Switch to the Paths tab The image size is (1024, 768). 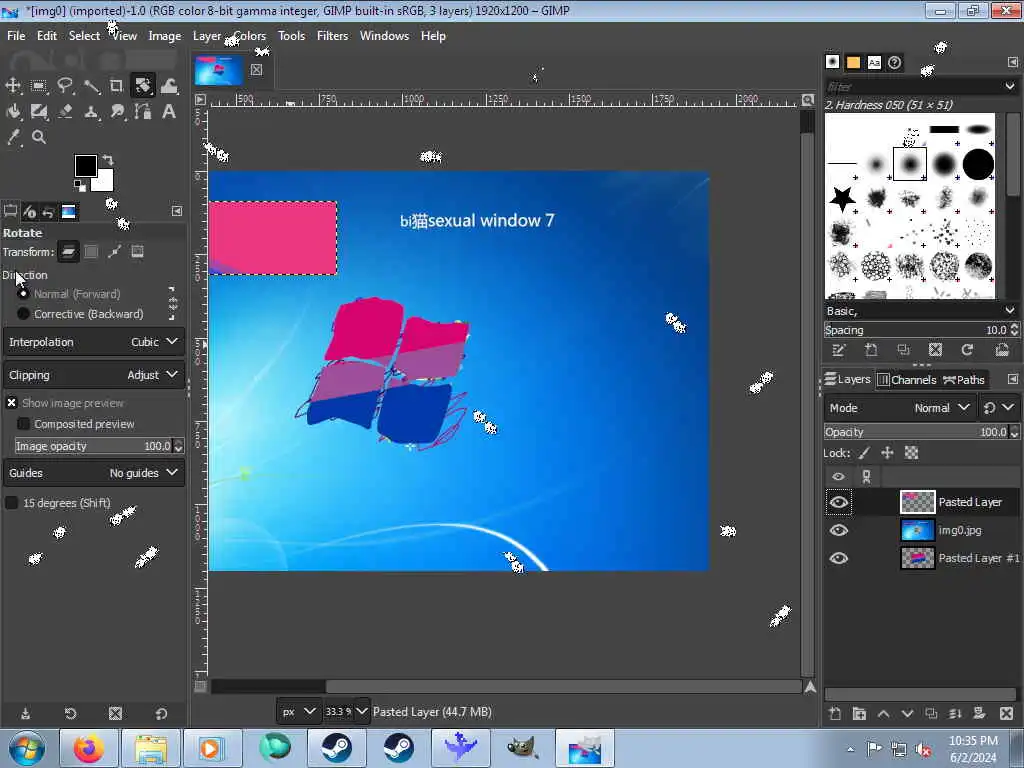click(963, 379)
